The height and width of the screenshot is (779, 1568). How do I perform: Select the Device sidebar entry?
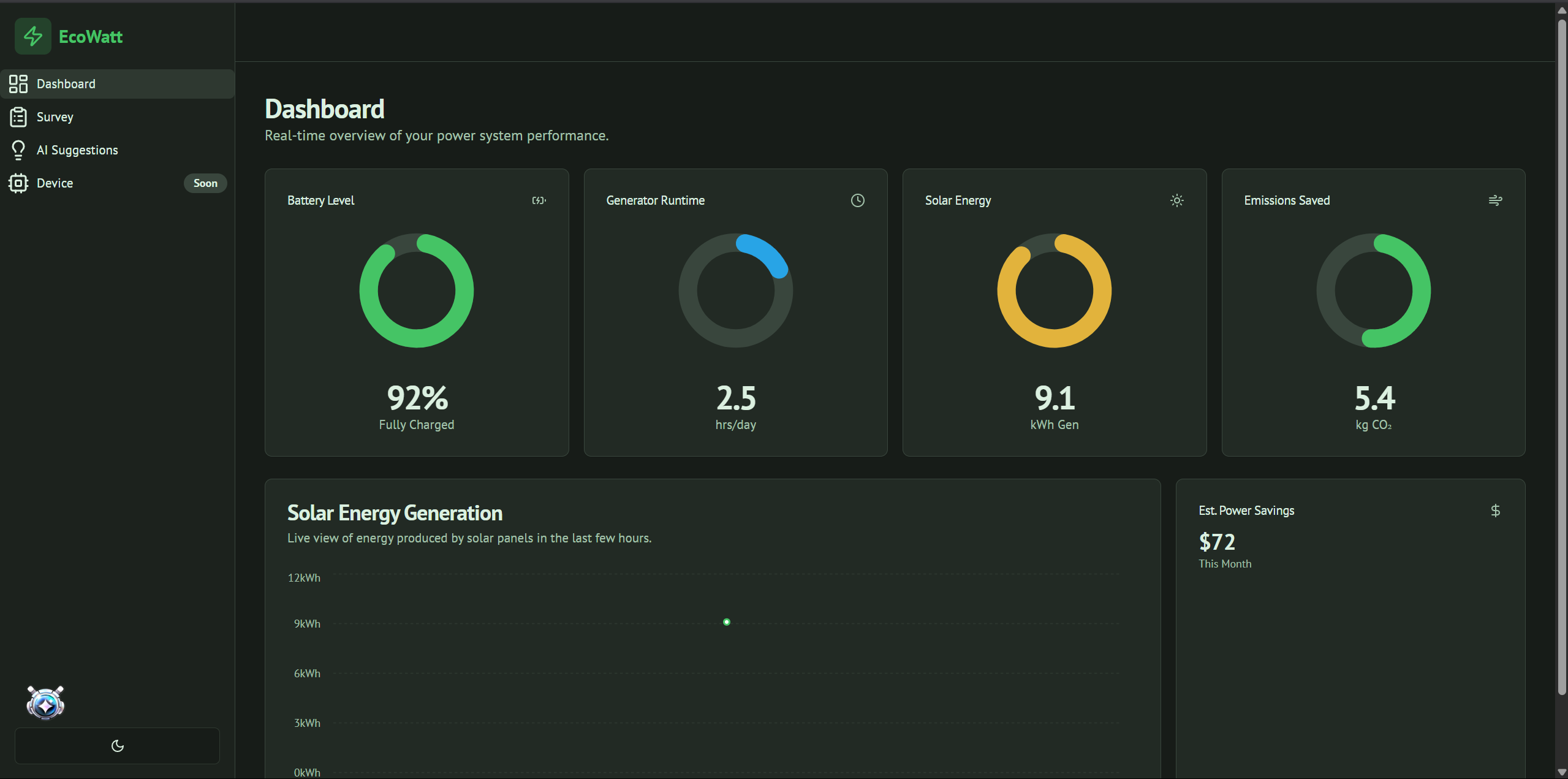coord(55,183)
